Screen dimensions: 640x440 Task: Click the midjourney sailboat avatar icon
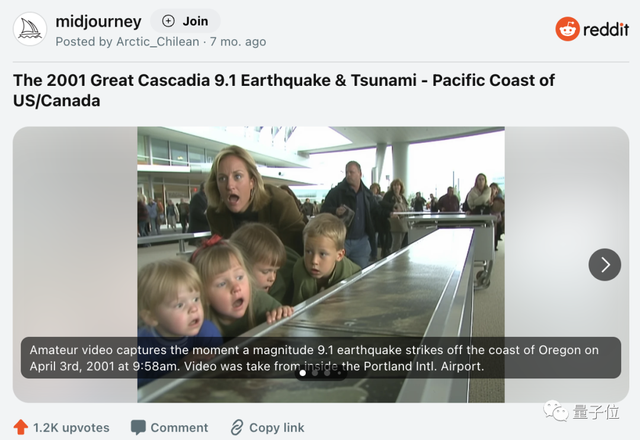point(30,30)
